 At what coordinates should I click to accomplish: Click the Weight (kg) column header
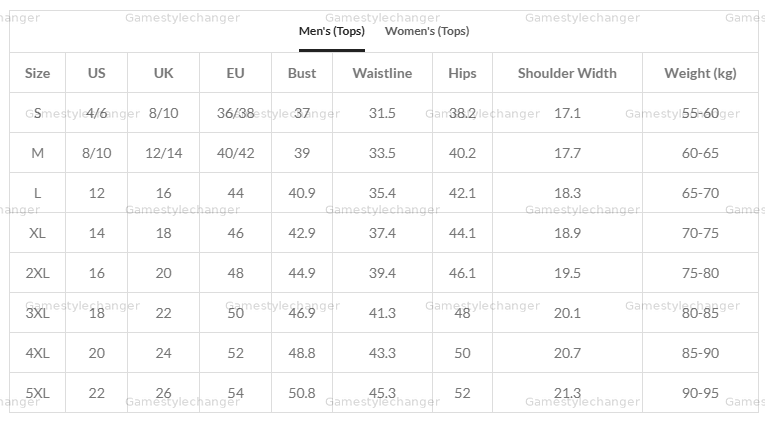[x=700, y=73]
